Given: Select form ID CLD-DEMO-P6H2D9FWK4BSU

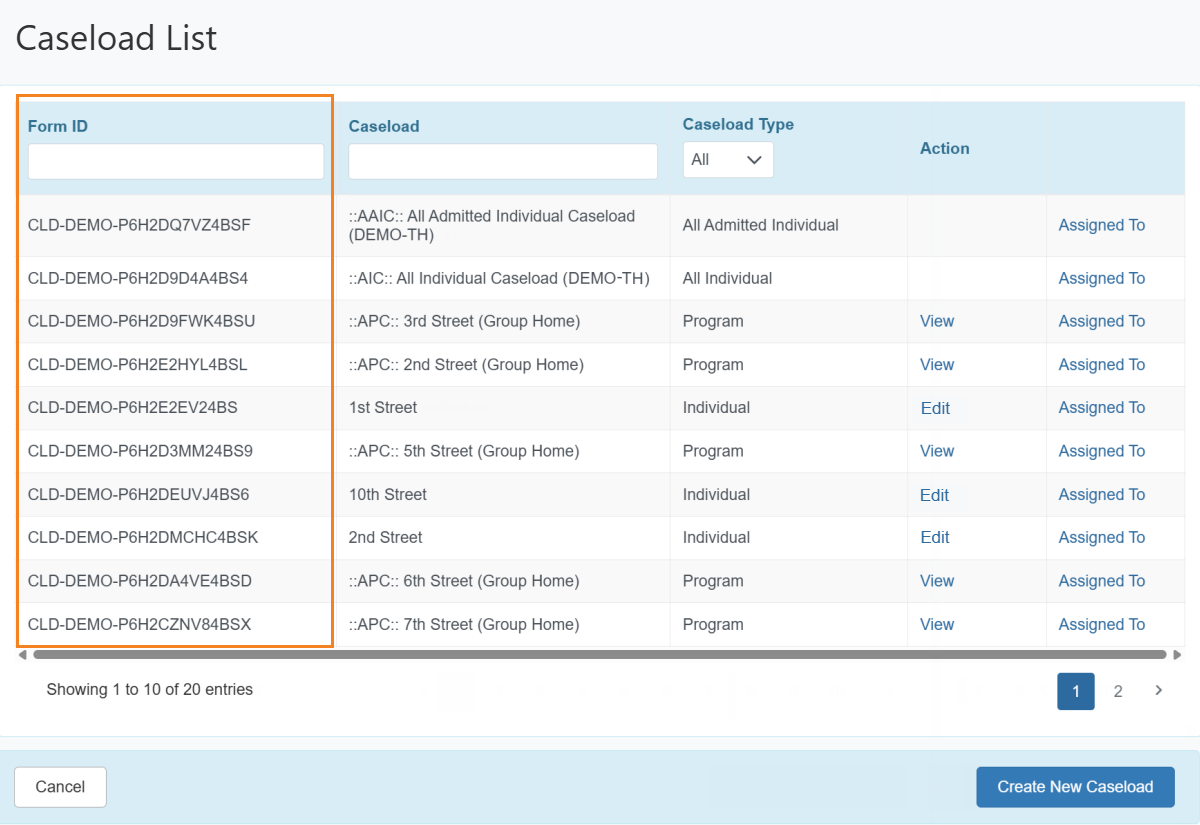Looking at the screenshot, I should click(x=141, y=321).
